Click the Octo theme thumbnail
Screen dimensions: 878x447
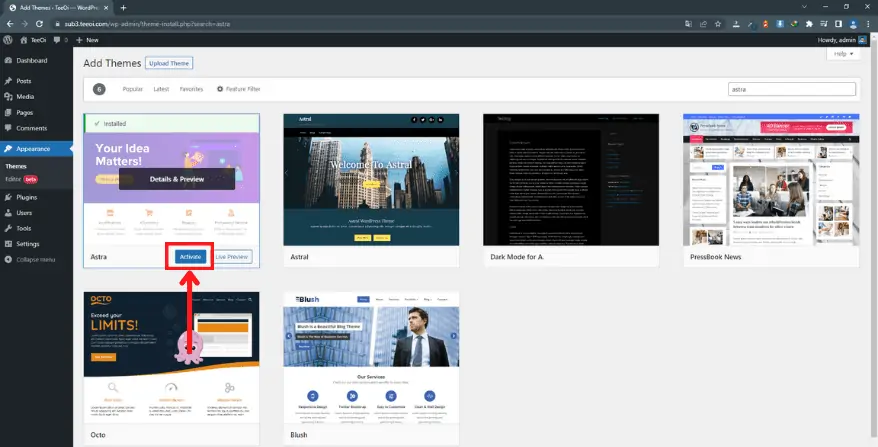(x=171, y=357)
